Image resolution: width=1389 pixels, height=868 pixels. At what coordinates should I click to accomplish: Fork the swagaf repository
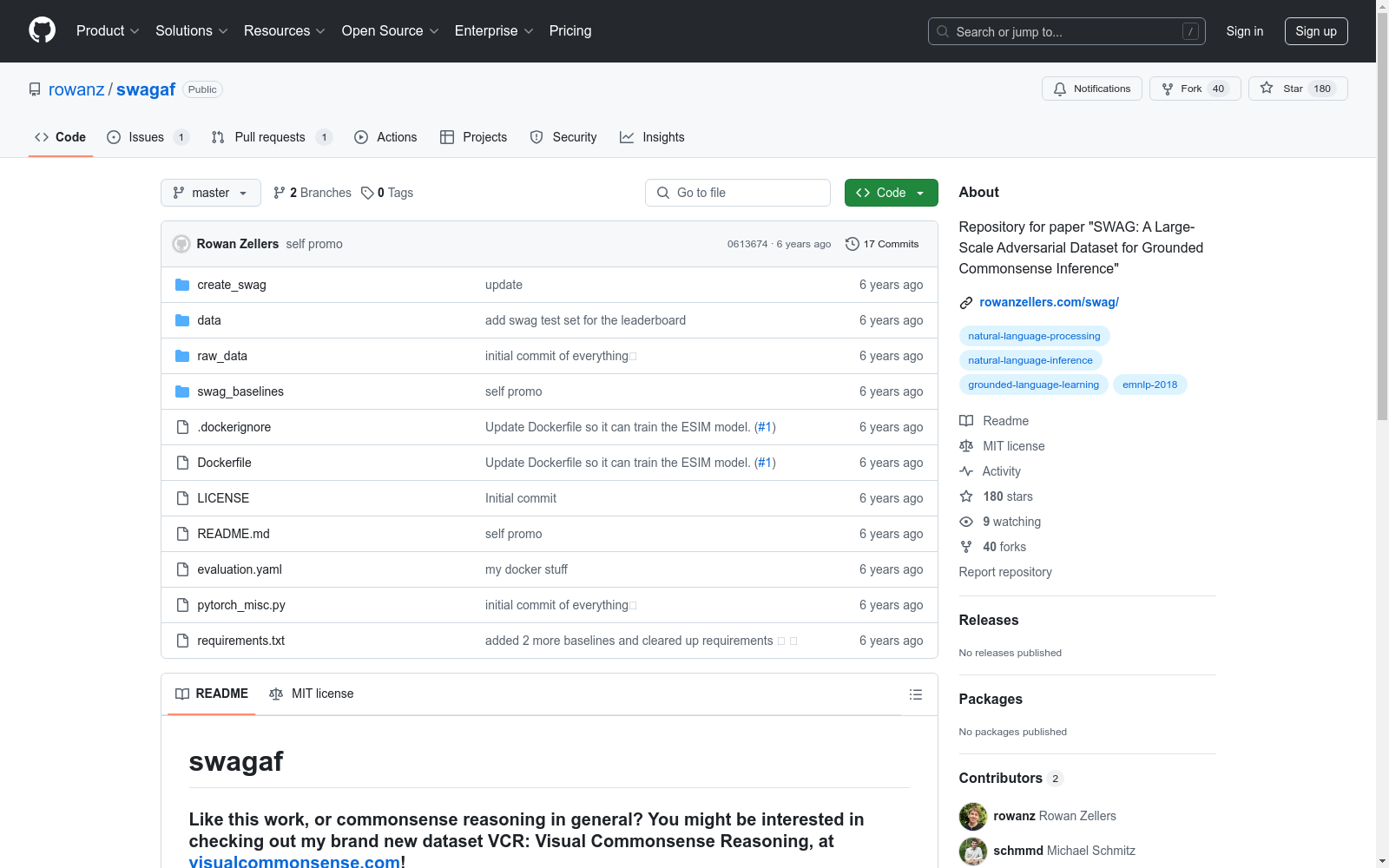pyautogui.click(x=1194, y=89)
